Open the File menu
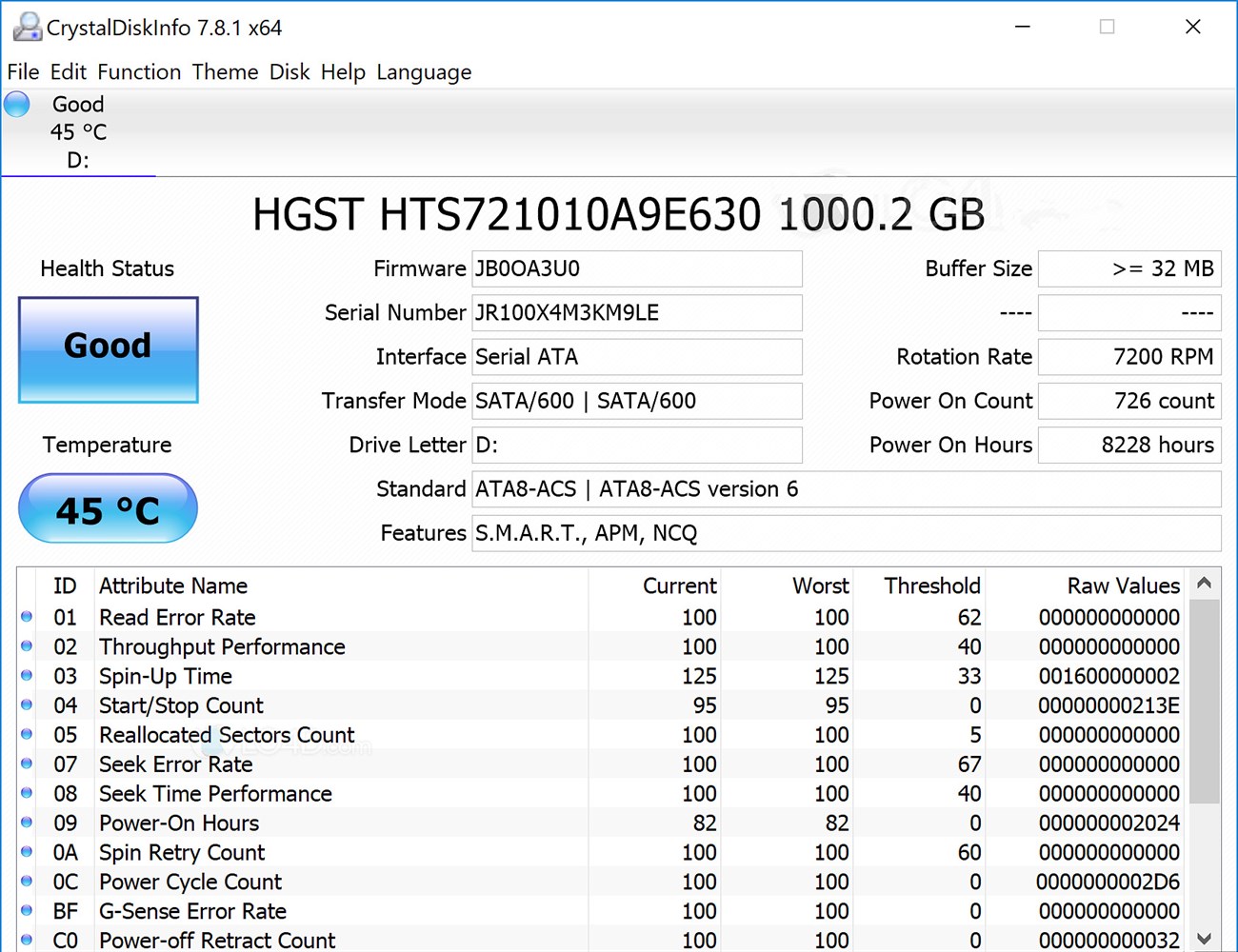 23,72
